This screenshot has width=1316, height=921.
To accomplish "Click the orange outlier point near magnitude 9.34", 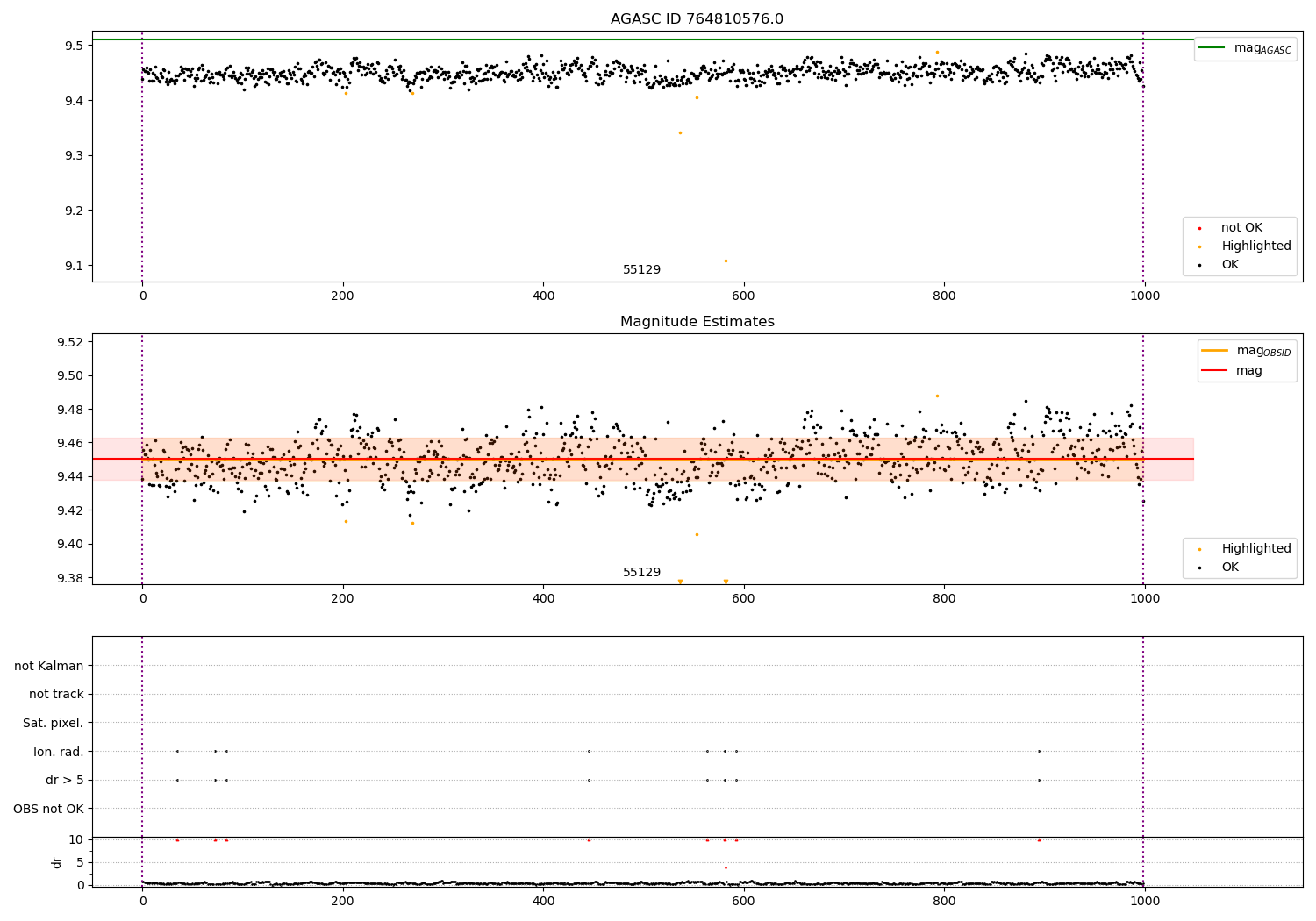I will pos(680,132).
